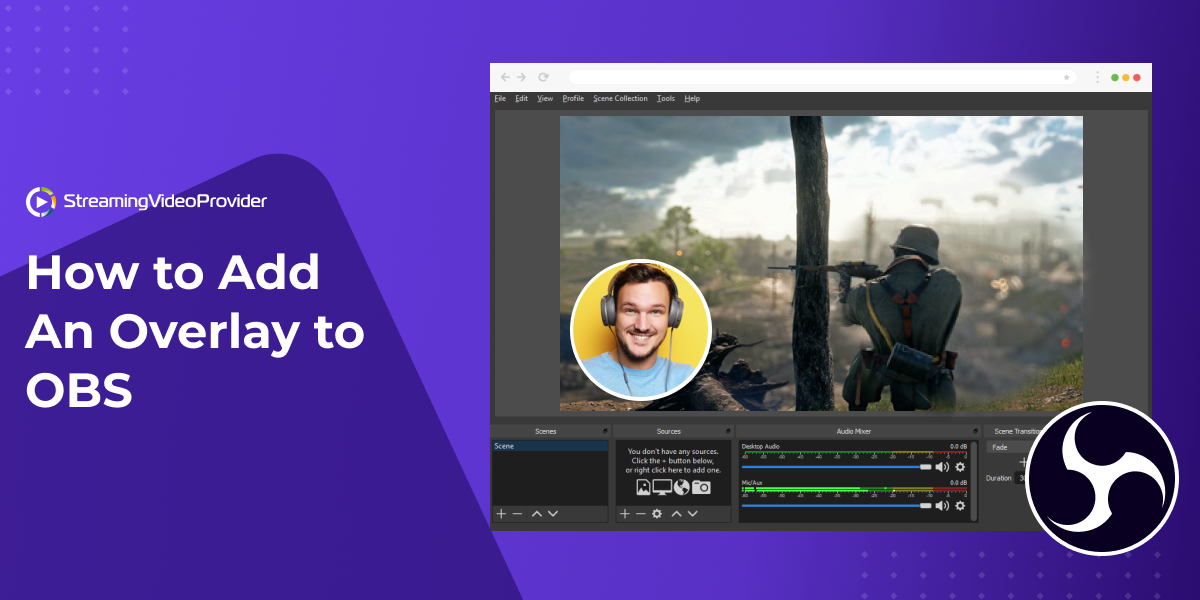Click the image source icon
The image size is (1200, 600).
click(x=643, y=487)
